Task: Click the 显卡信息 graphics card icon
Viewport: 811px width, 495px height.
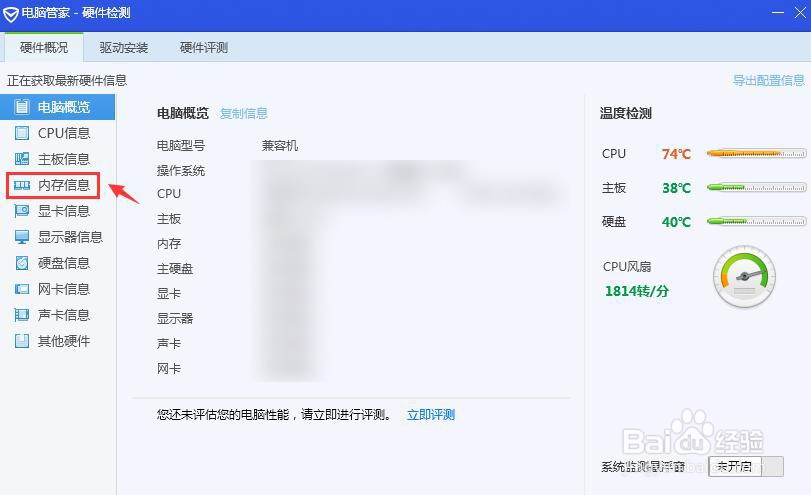Action: click(x=22, y=211)
